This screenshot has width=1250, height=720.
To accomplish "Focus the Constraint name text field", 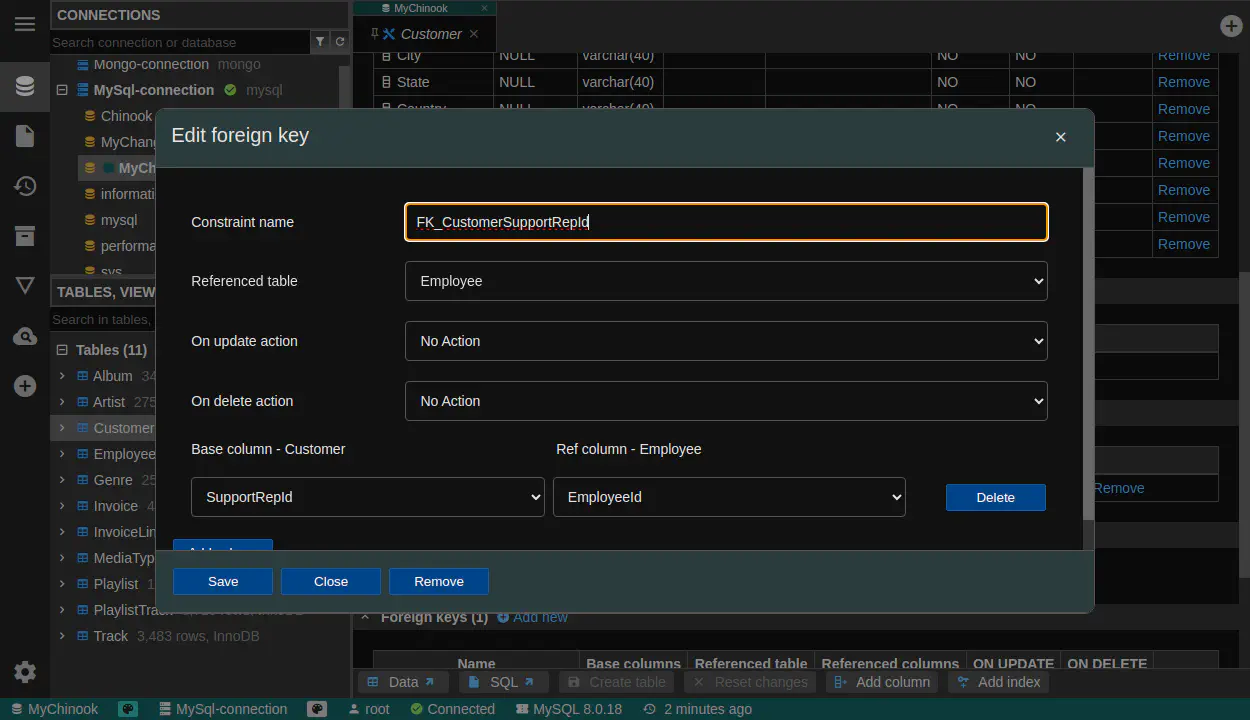I will pyautogui.click(x=725, y=222).
